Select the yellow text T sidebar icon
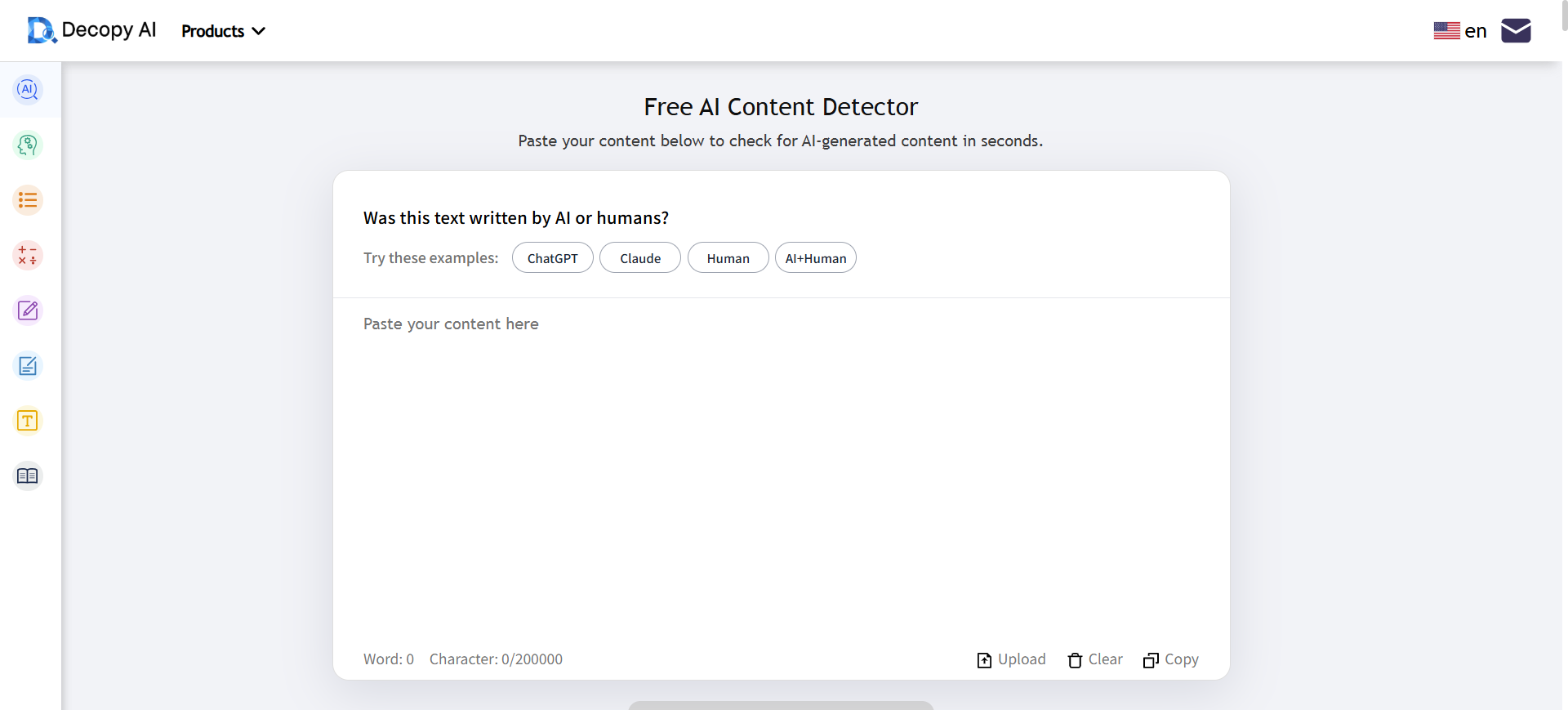 pos(28,421)
